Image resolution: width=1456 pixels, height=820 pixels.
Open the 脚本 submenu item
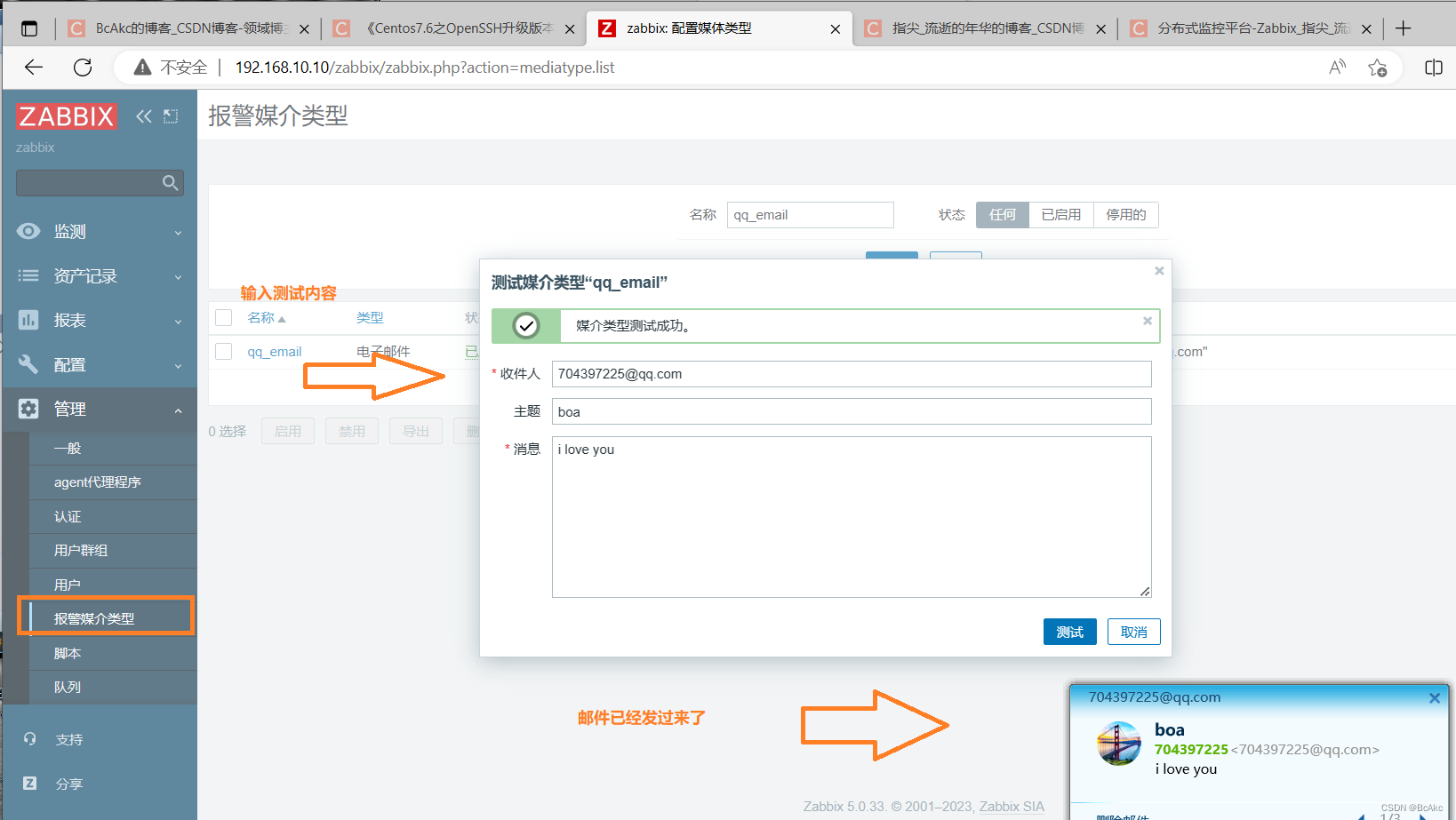coord(113,653)
